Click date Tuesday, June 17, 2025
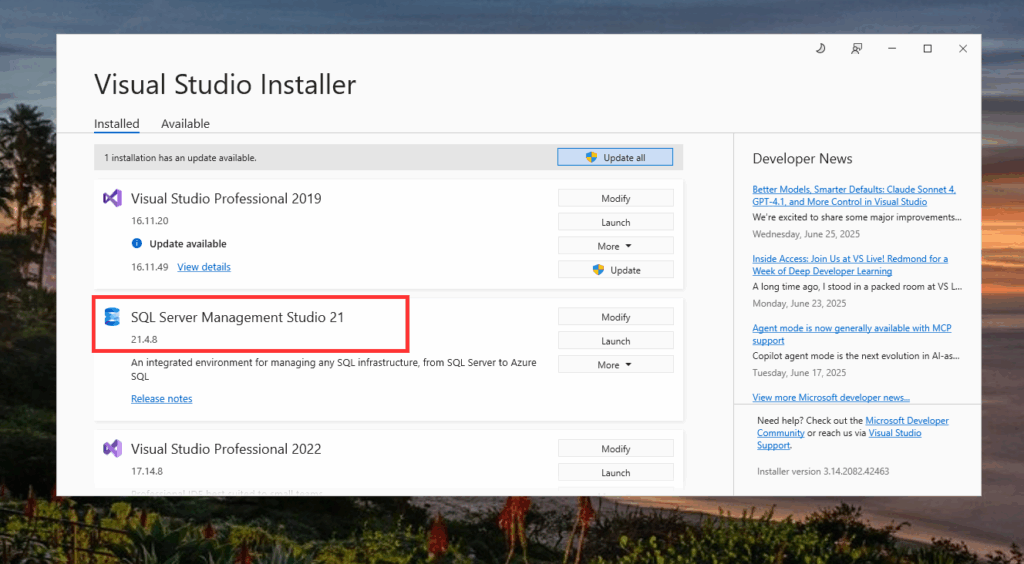 (x=799, y=373)
